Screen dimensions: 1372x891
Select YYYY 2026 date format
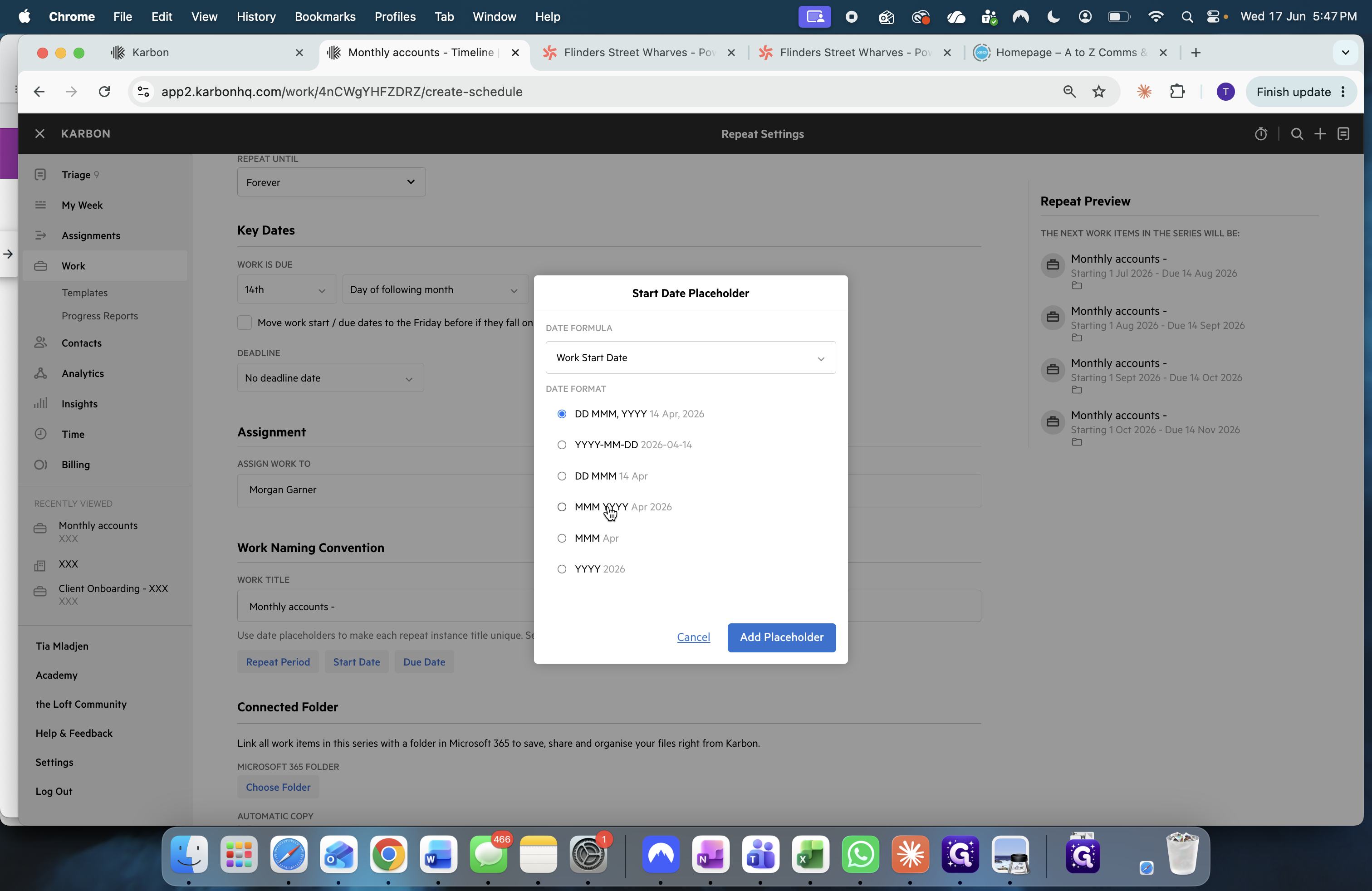pyautogui.click(x=562, y=569)
